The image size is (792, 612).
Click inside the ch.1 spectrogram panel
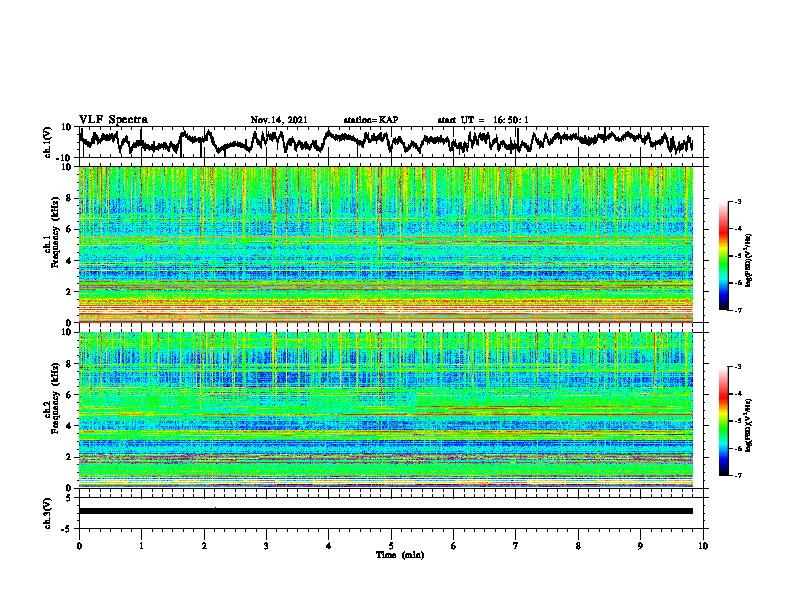pyautogui.click(x=386, y=244)
